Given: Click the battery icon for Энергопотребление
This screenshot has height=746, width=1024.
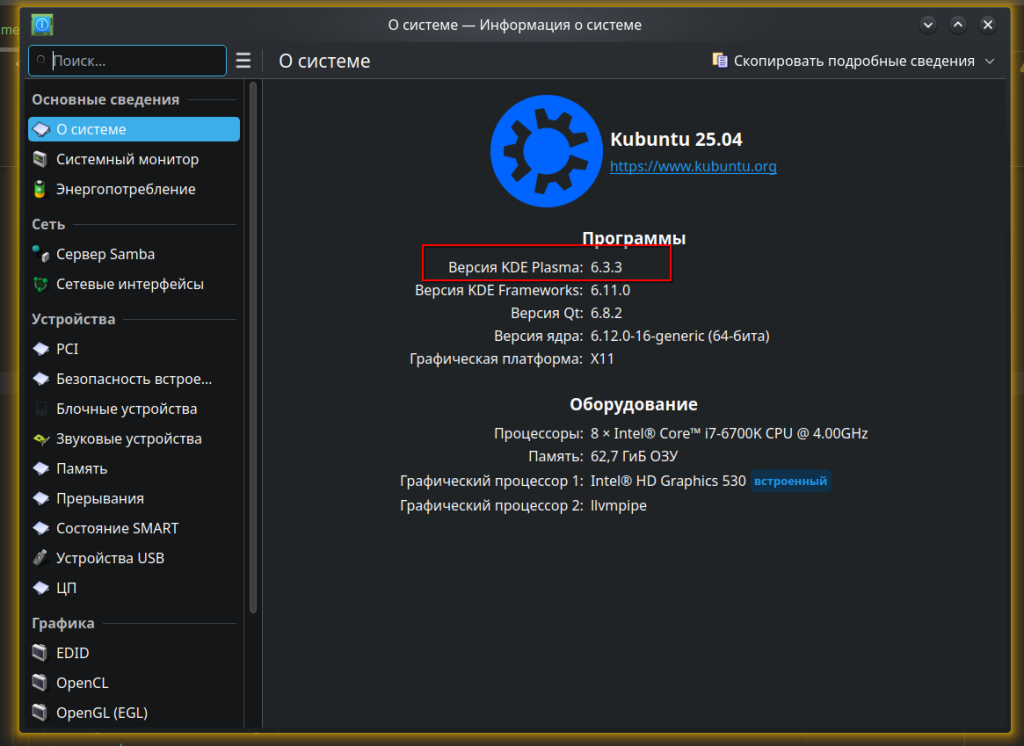Looking at the screenshot, I should coord(40,189).
